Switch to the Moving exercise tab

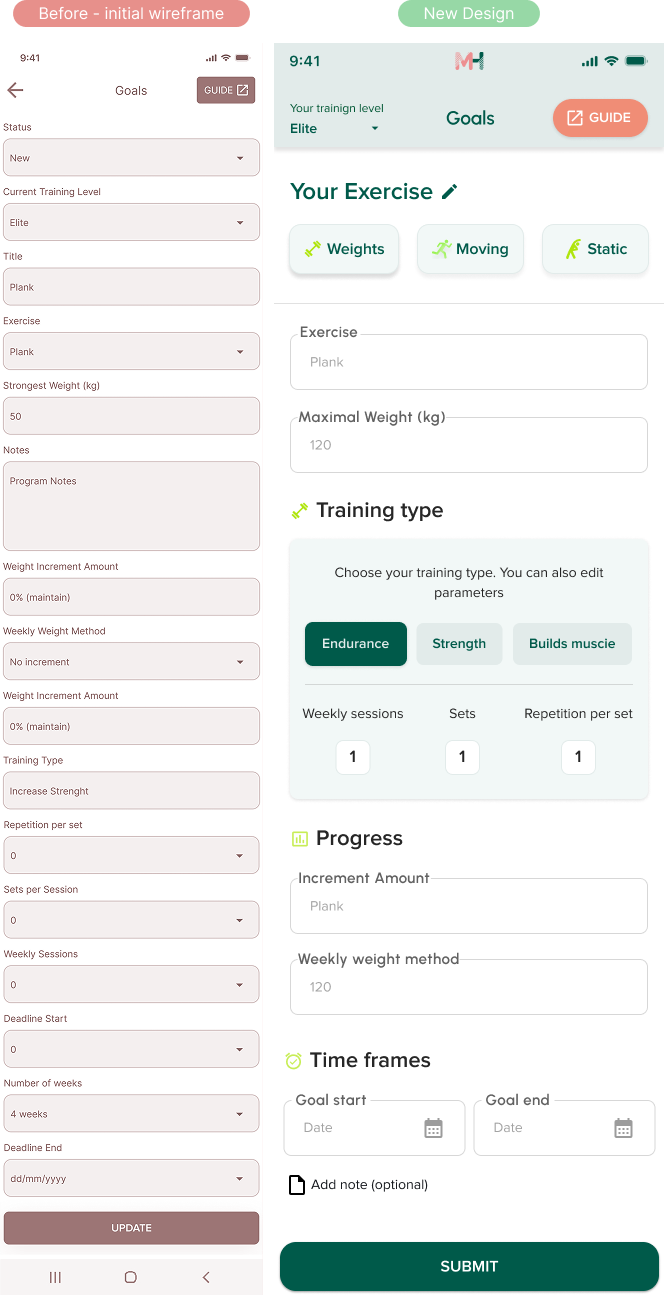coord(470,249)
